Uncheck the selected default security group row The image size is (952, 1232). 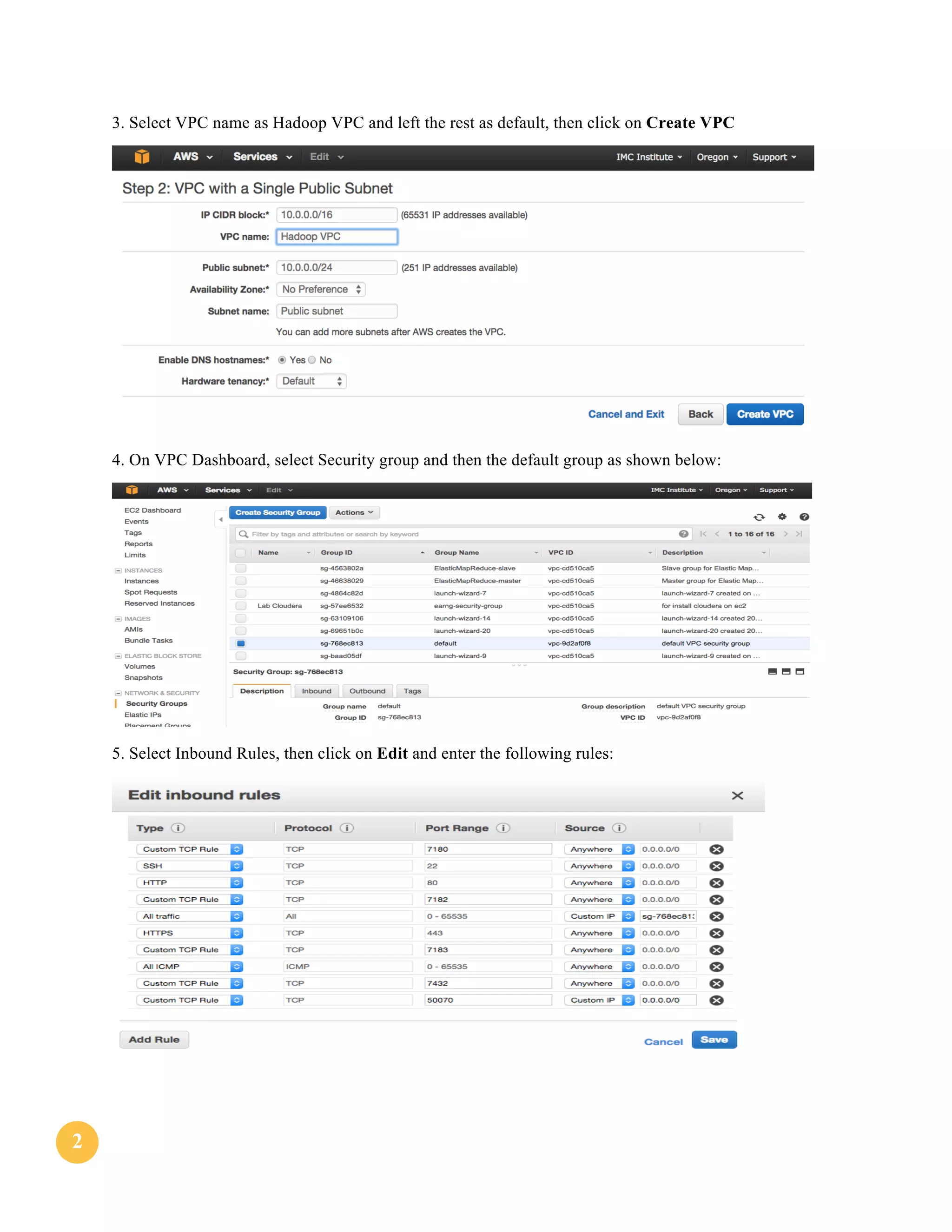(241, 643)
